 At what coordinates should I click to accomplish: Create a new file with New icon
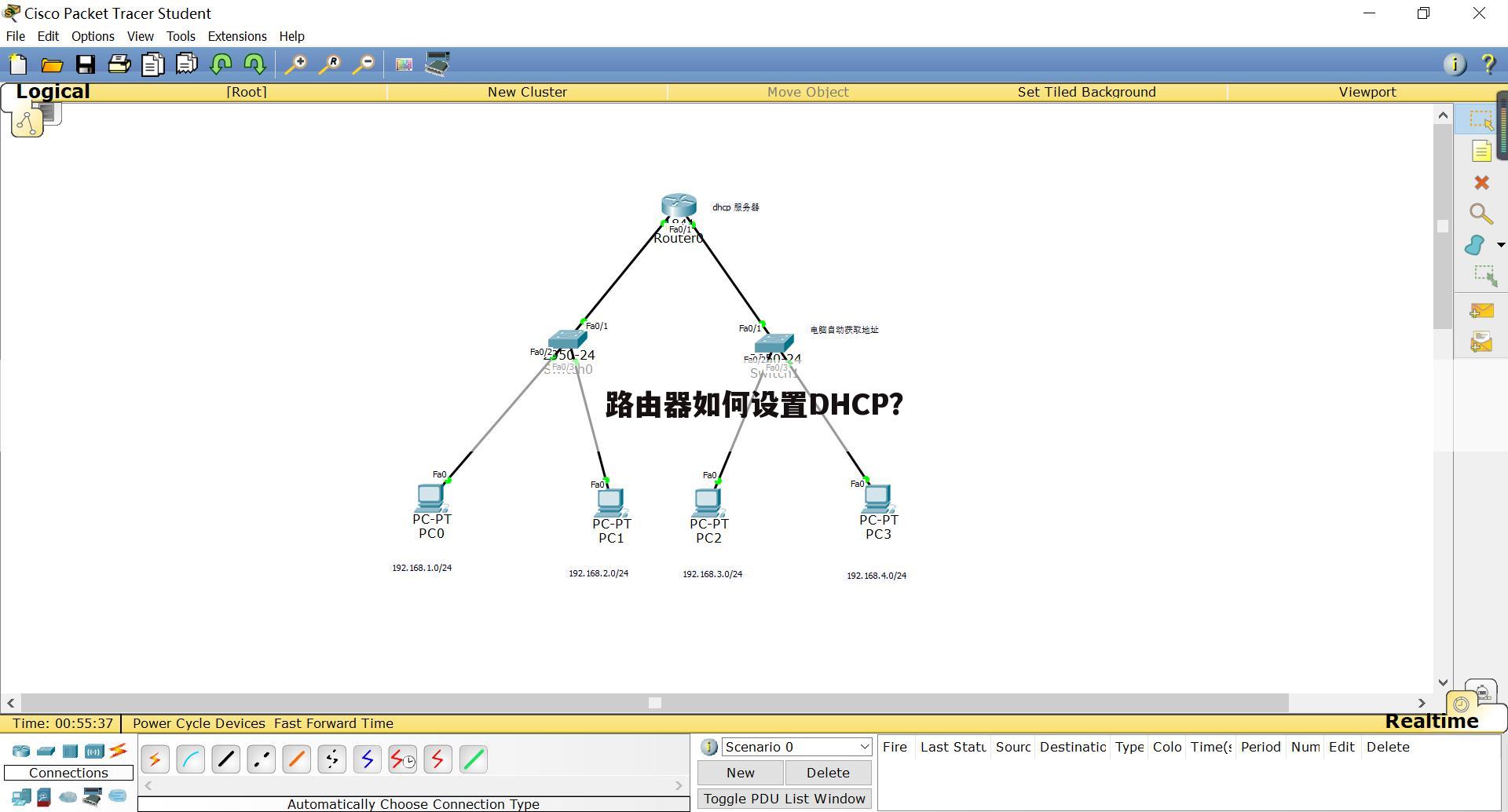coord(17,64)
